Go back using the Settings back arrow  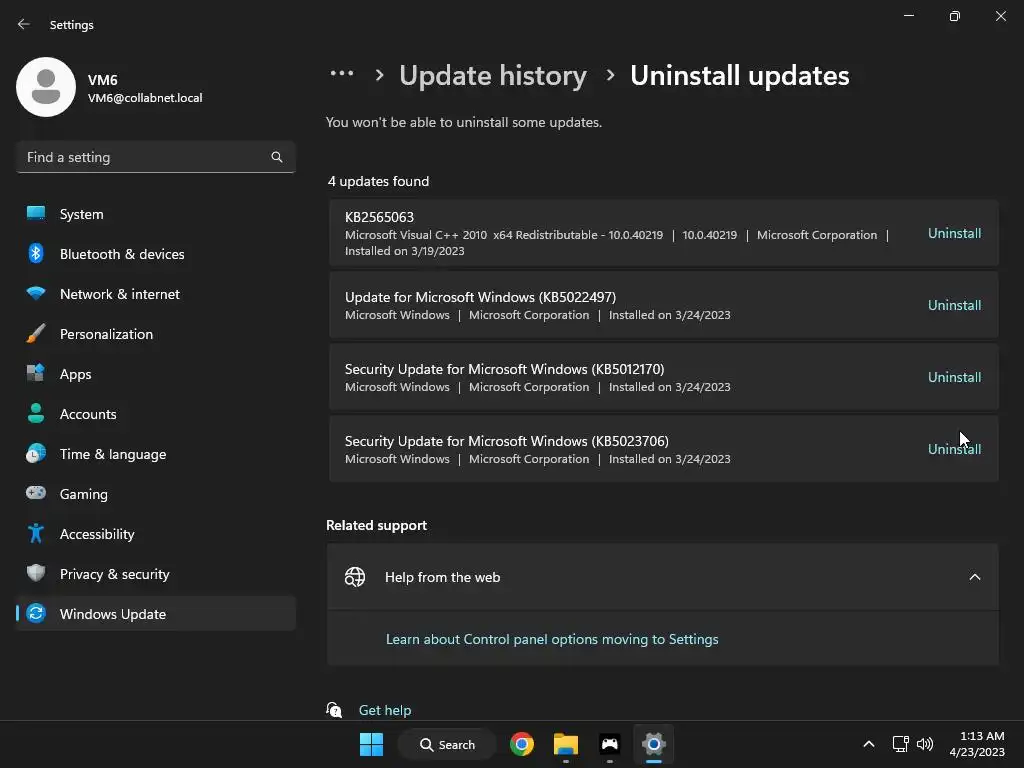[24, 24]
